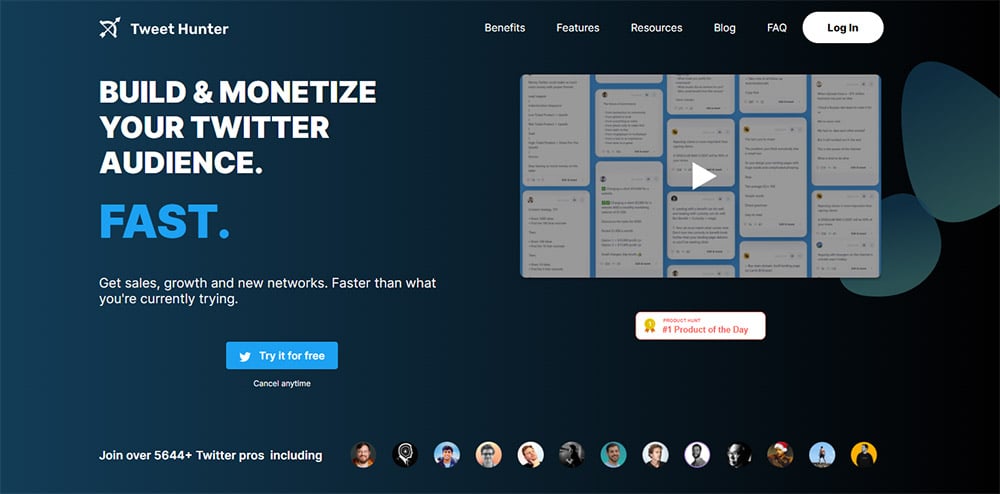The image size is (1000, 494).
Task: Play the demo video
Action: 702,177
